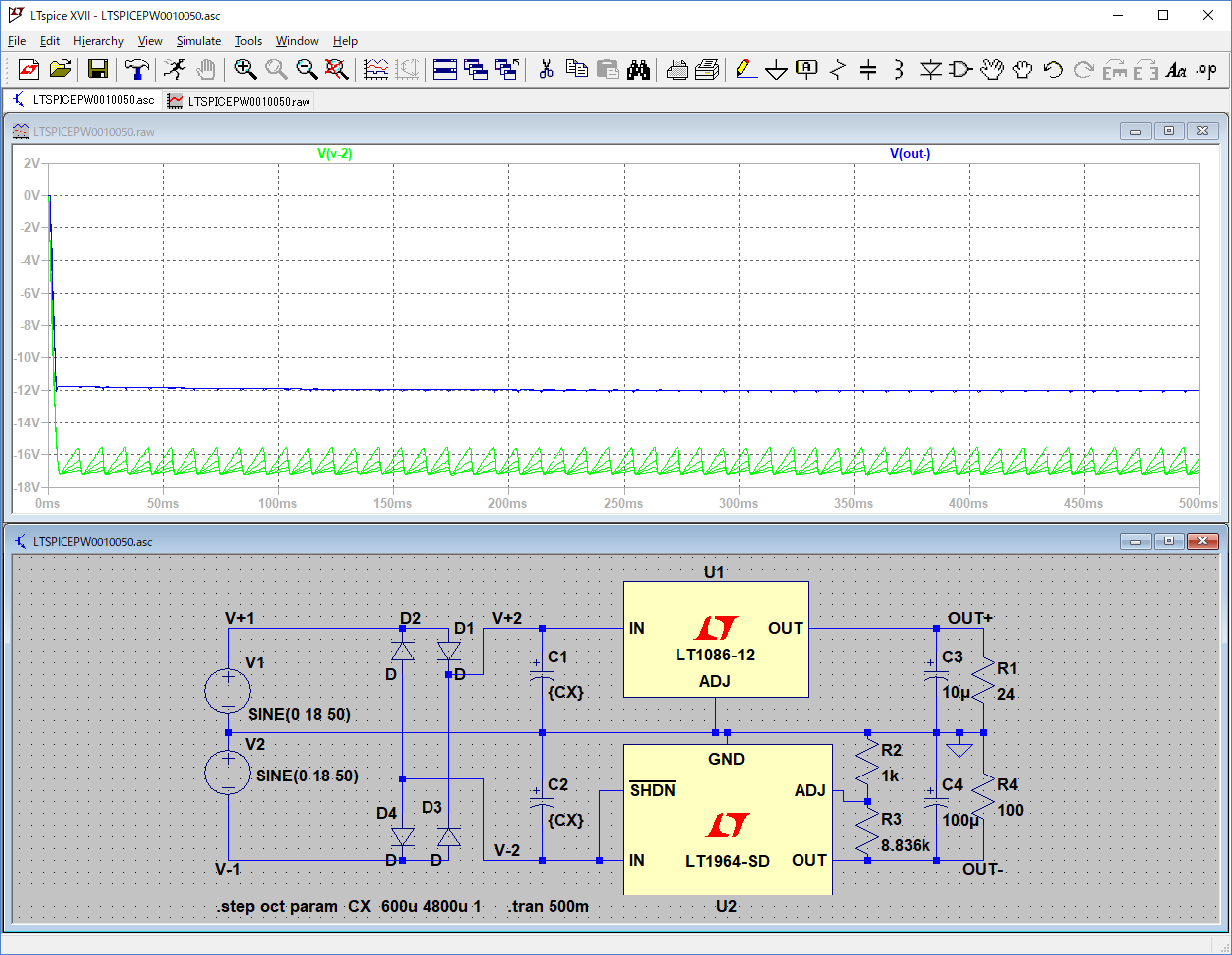
Task: Open the Control Panel hammer icon
Action: [136, 69]
